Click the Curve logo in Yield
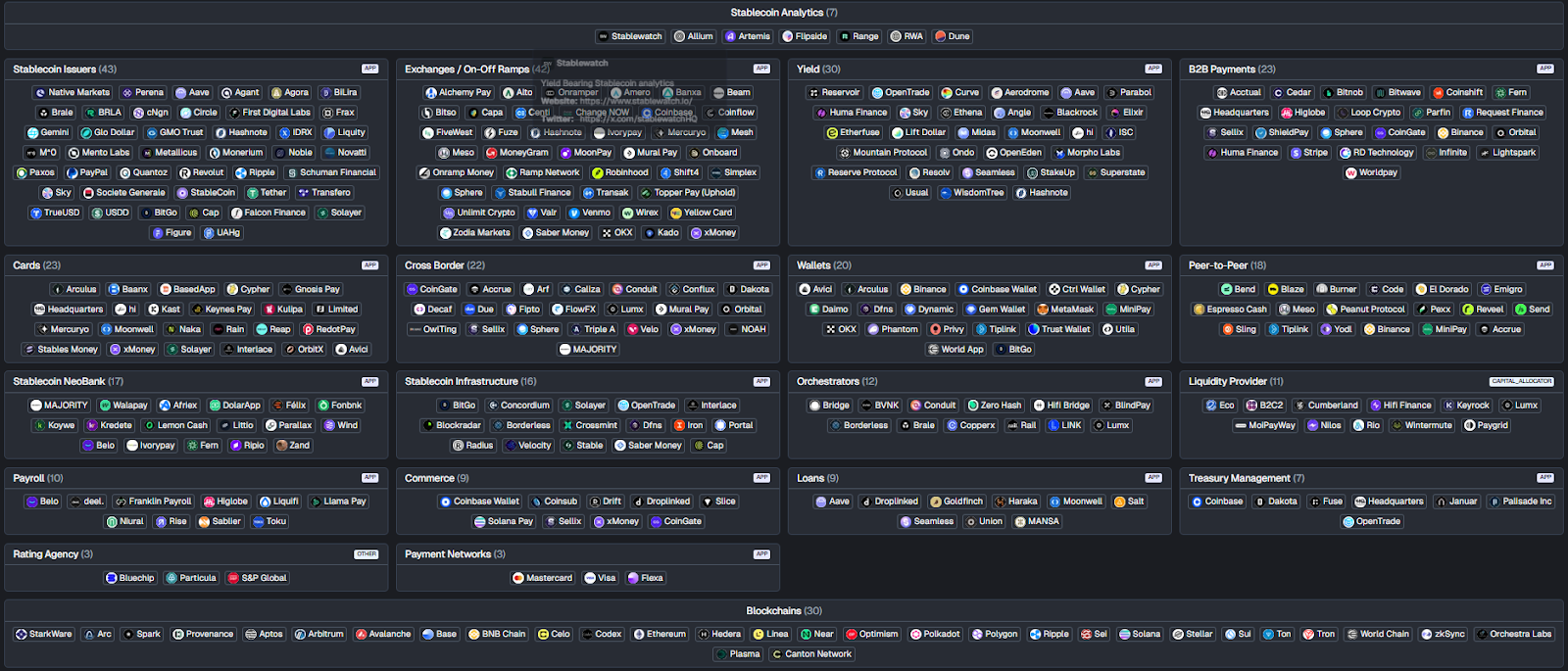This screenshot has height=671, width=1568. pyautogui.click(x=947, y=93)
